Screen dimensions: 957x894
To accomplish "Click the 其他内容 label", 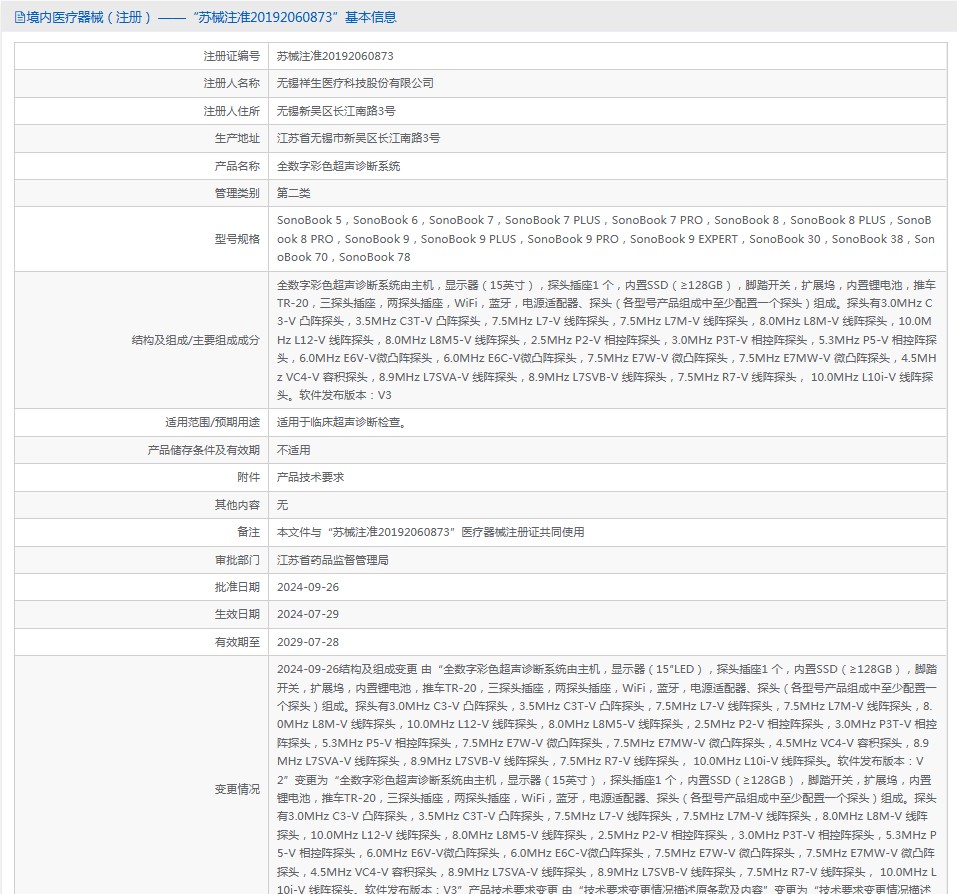I will pyautogui.click(x=237, y=505).
